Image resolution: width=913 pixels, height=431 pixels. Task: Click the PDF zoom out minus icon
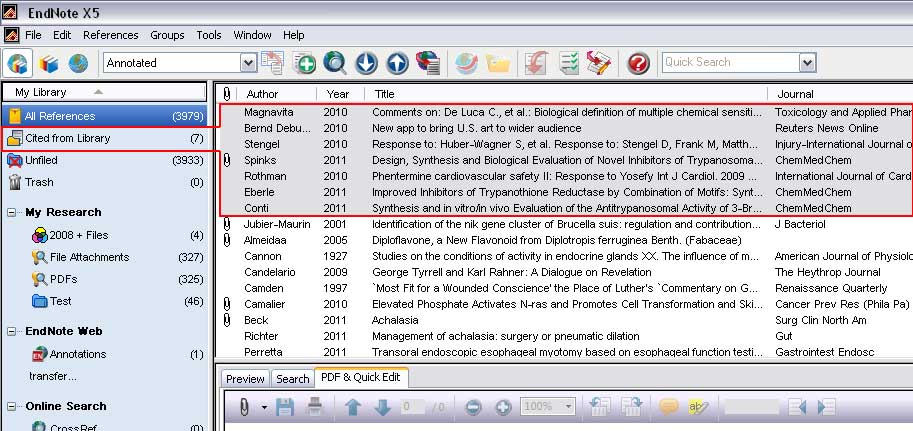tap(473, 407)
